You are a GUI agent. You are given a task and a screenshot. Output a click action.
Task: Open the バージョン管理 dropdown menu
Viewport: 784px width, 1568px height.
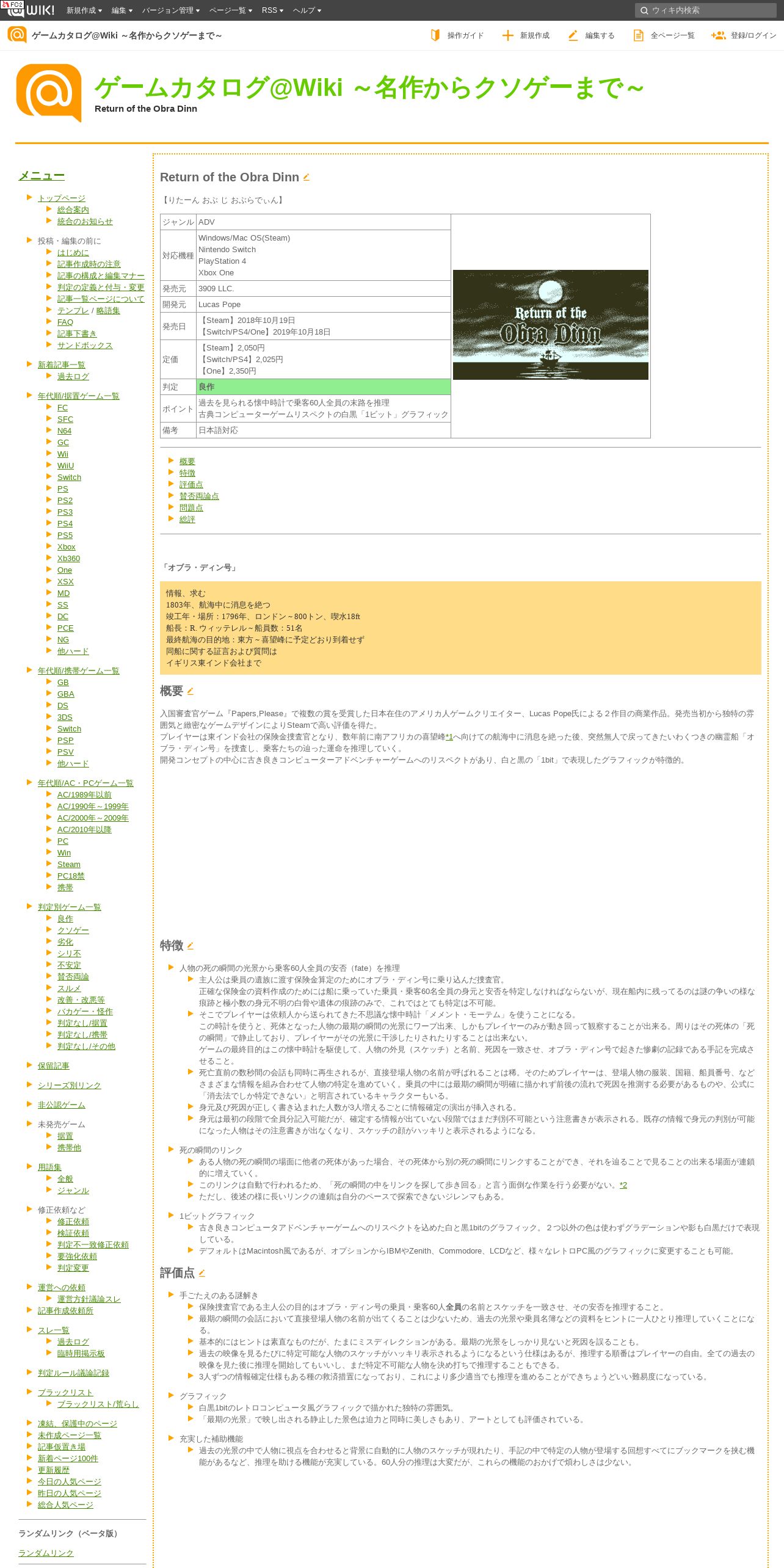tap(171, 10)
